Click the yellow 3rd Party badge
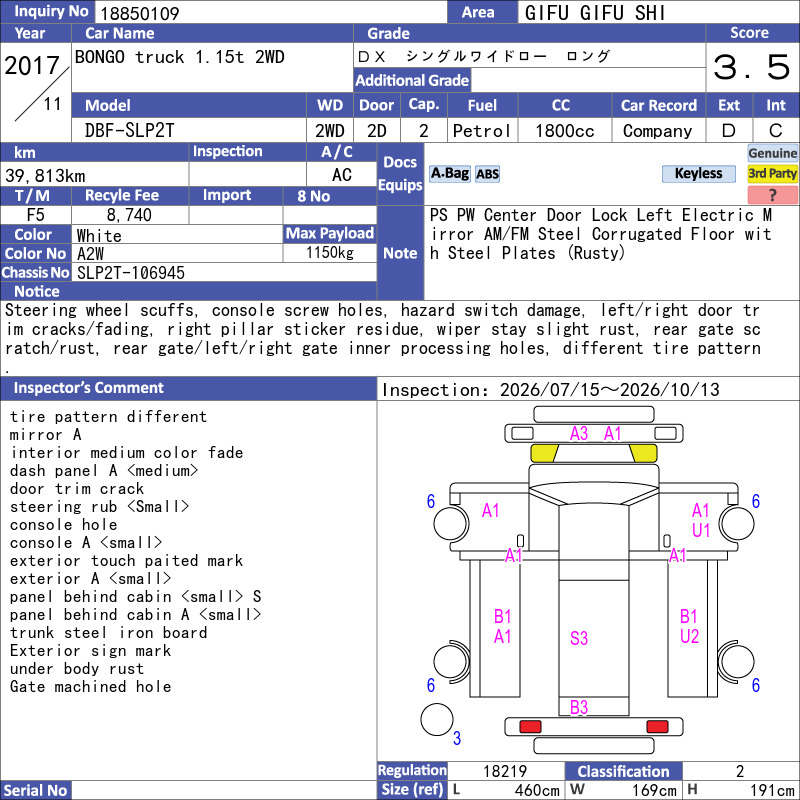The image size is (800, 800). [772, 173]
